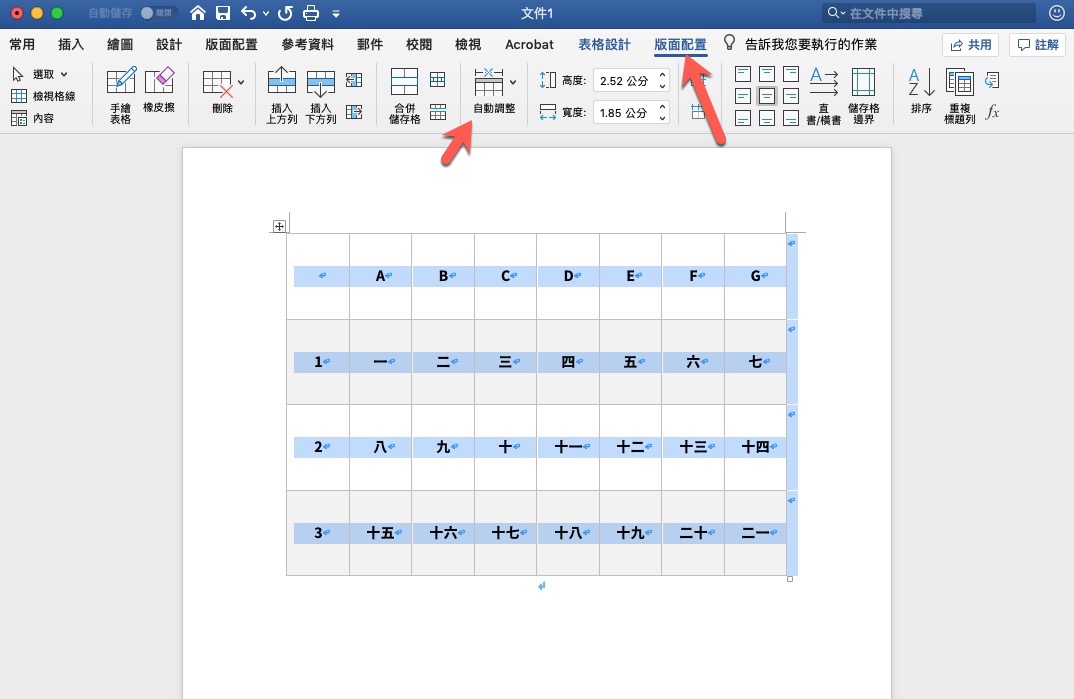Screen dimensions: 1074x699
Task: Open the 校閱 ribbon tab
Action: tap(418, 44)
